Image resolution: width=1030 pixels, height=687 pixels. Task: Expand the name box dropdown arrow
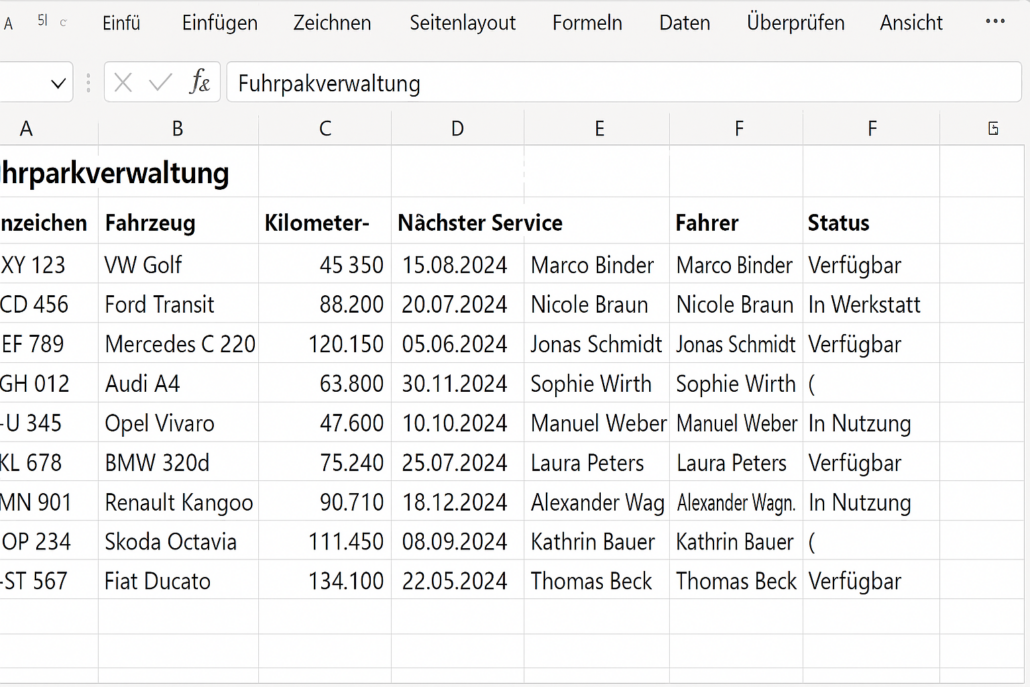(57, 83)
